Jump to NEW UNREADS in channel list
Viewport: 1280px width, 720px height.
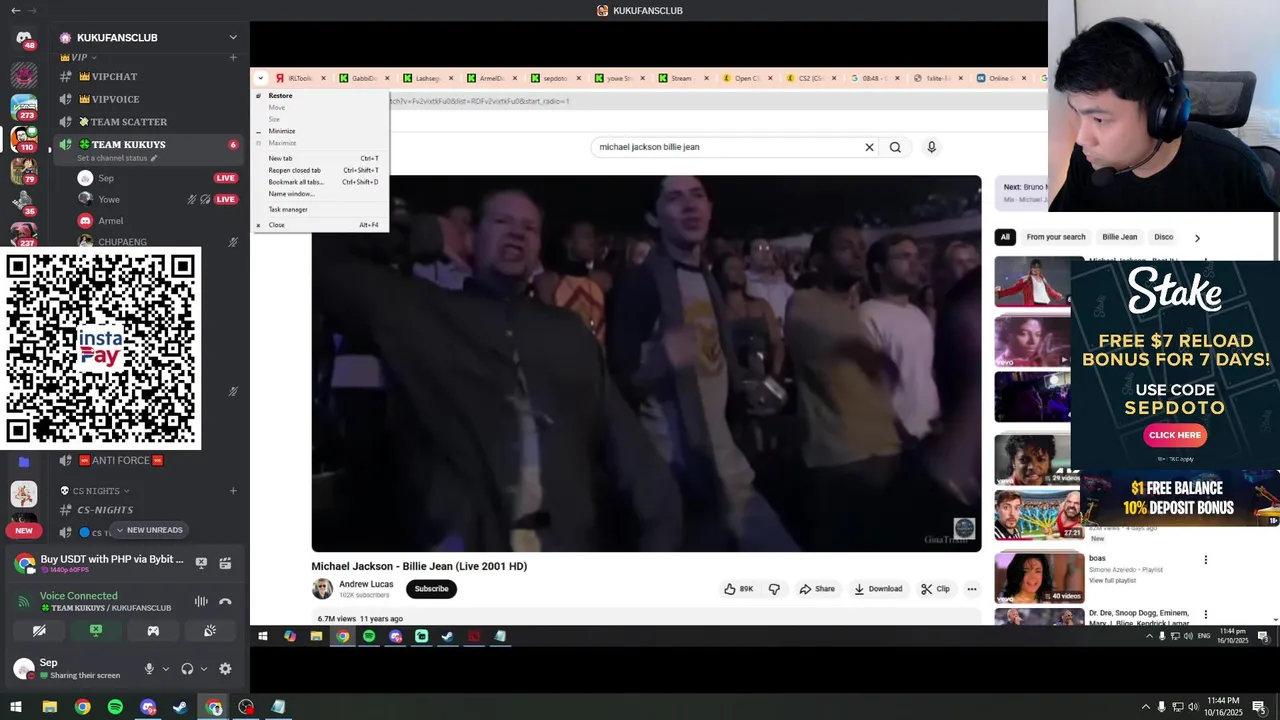(148, 530)
